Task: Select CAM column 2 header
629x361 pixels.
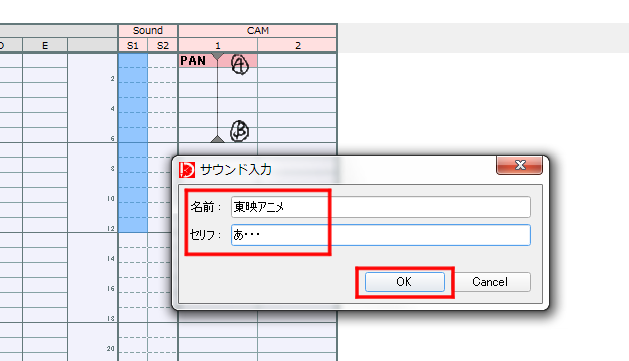Action: pos(298,45)
